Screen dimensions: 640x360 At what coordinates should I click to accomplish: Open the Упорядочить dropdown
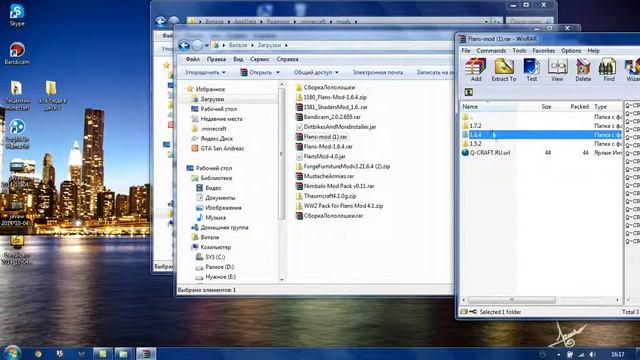(x=205, y=72)
